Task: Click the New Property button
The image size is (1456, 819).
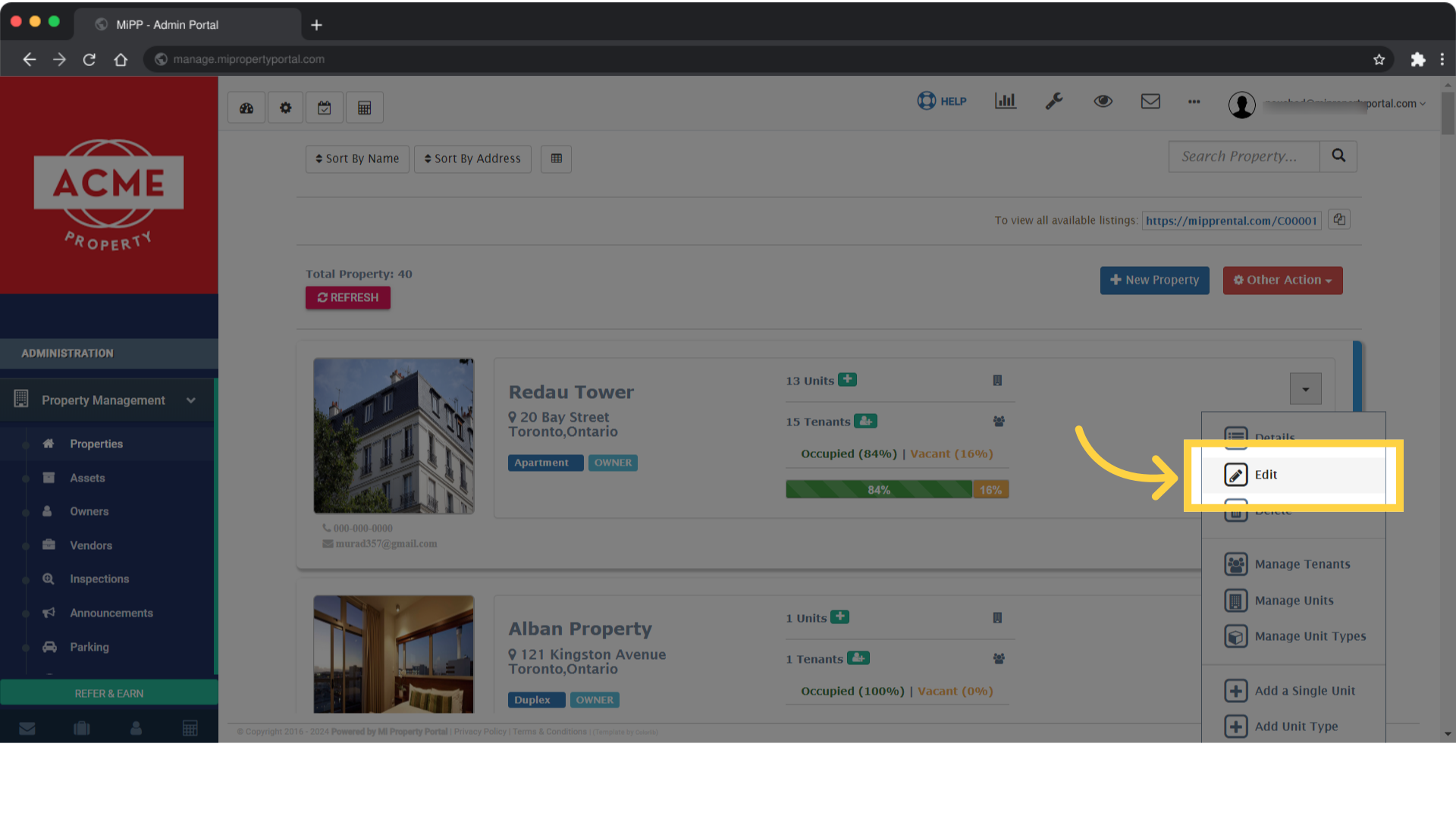Action: pos(1155,280)
